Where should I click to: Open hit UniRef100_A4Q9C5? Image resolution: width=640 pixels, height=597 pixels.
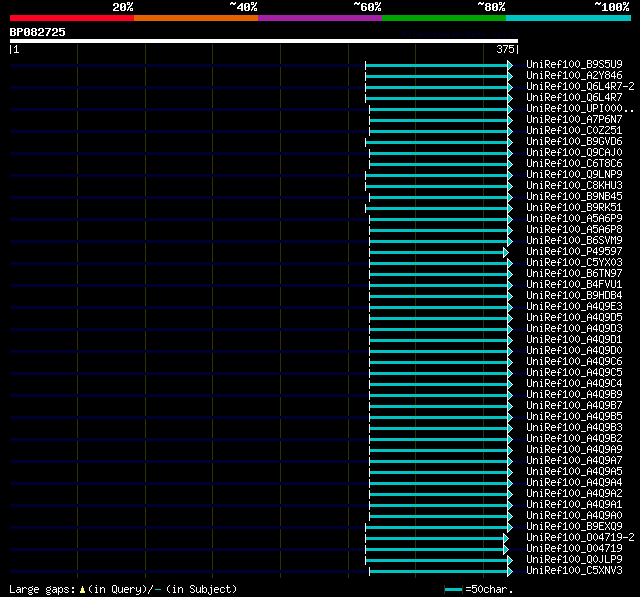[574, 373]
